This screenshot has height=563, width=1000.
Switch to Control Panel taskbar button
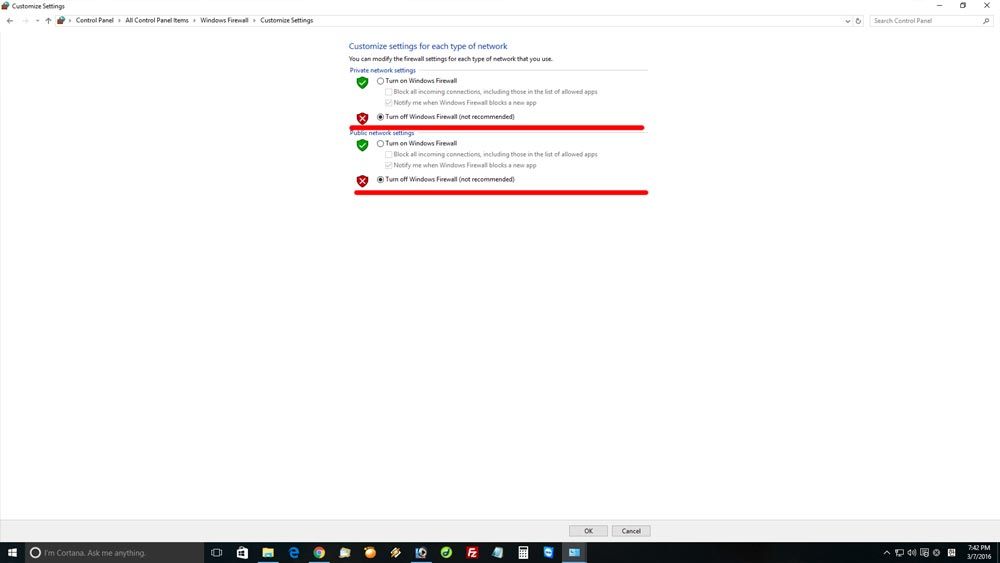pyautogui.click(x=574, y=552)
